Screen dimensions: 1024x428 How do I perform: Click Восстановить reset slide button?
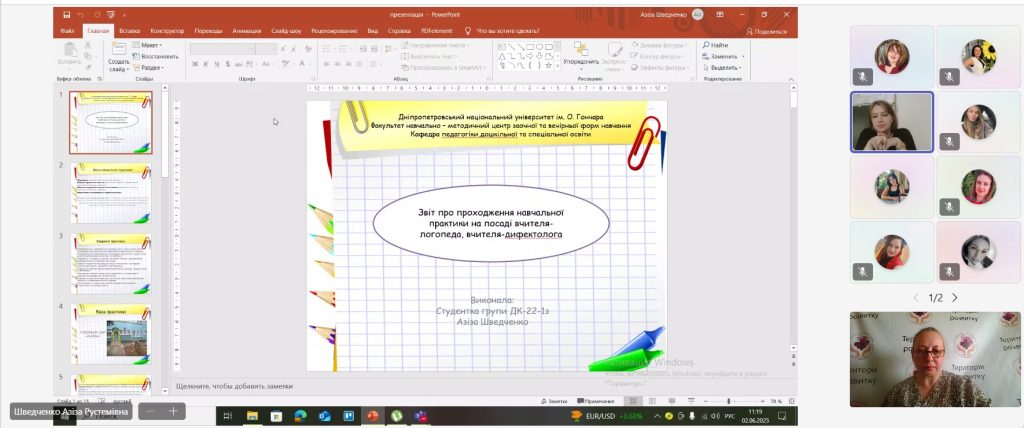coord(155,56)
